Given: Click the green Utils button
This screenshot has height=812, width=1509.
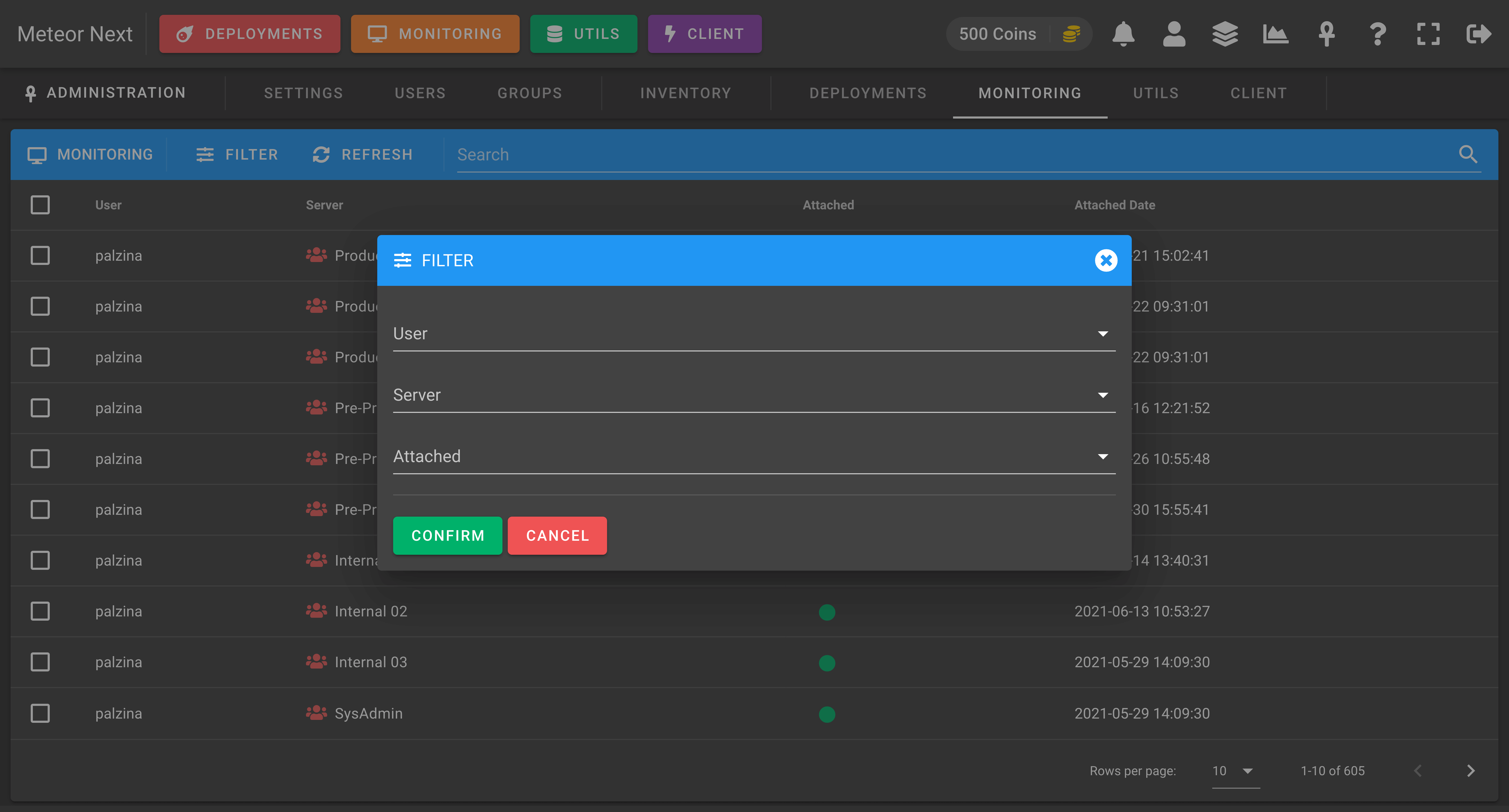Looking at the screenshot, I should pos(583,34).
